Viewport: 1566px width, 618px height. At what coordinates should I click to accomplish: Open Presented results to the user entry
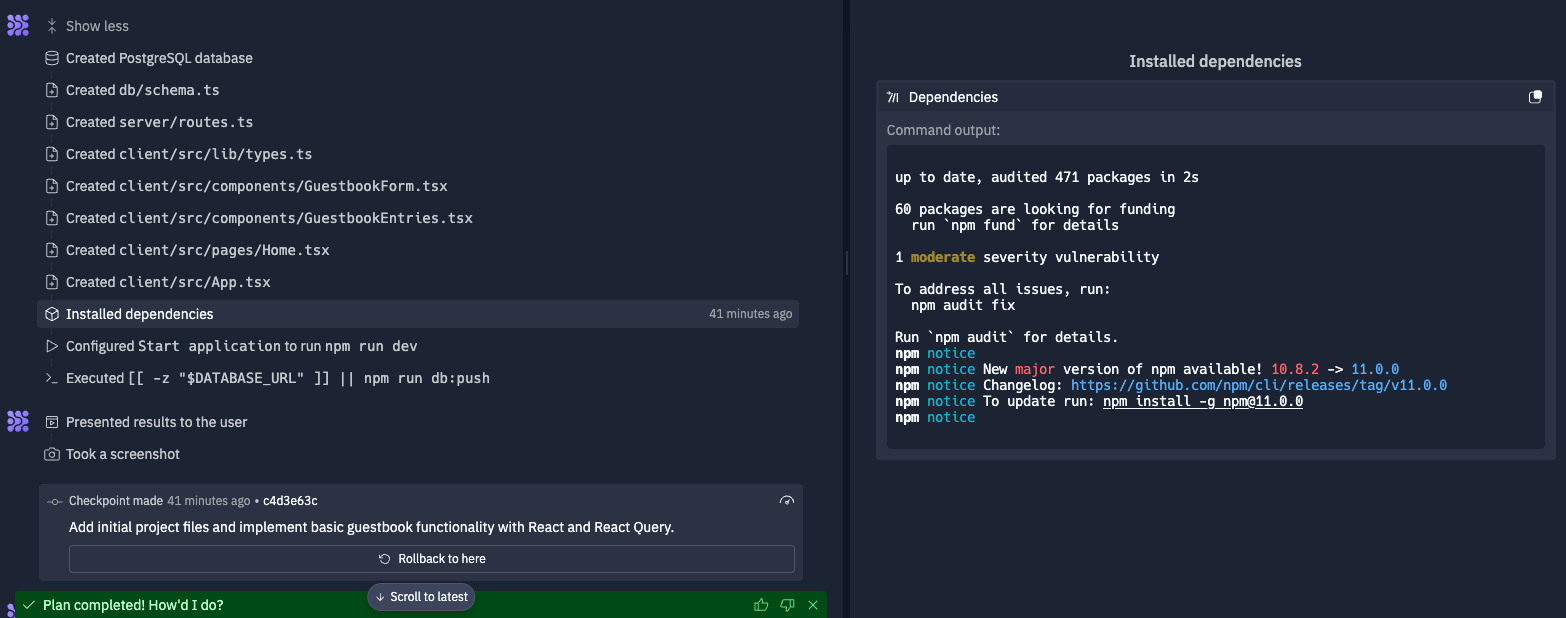point(156,422)
